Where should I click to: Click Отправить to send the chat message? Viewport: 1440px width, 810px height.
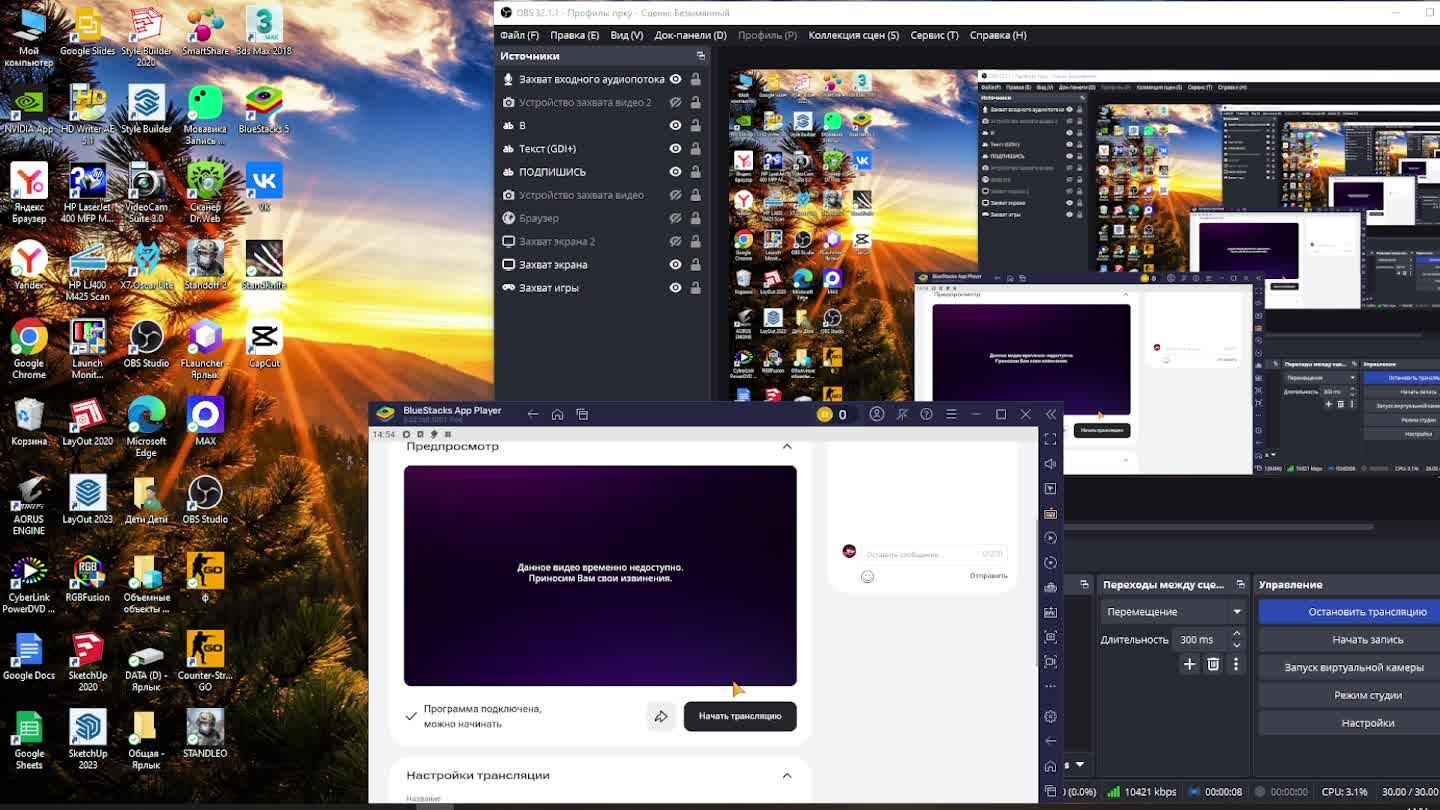[988, 576]
